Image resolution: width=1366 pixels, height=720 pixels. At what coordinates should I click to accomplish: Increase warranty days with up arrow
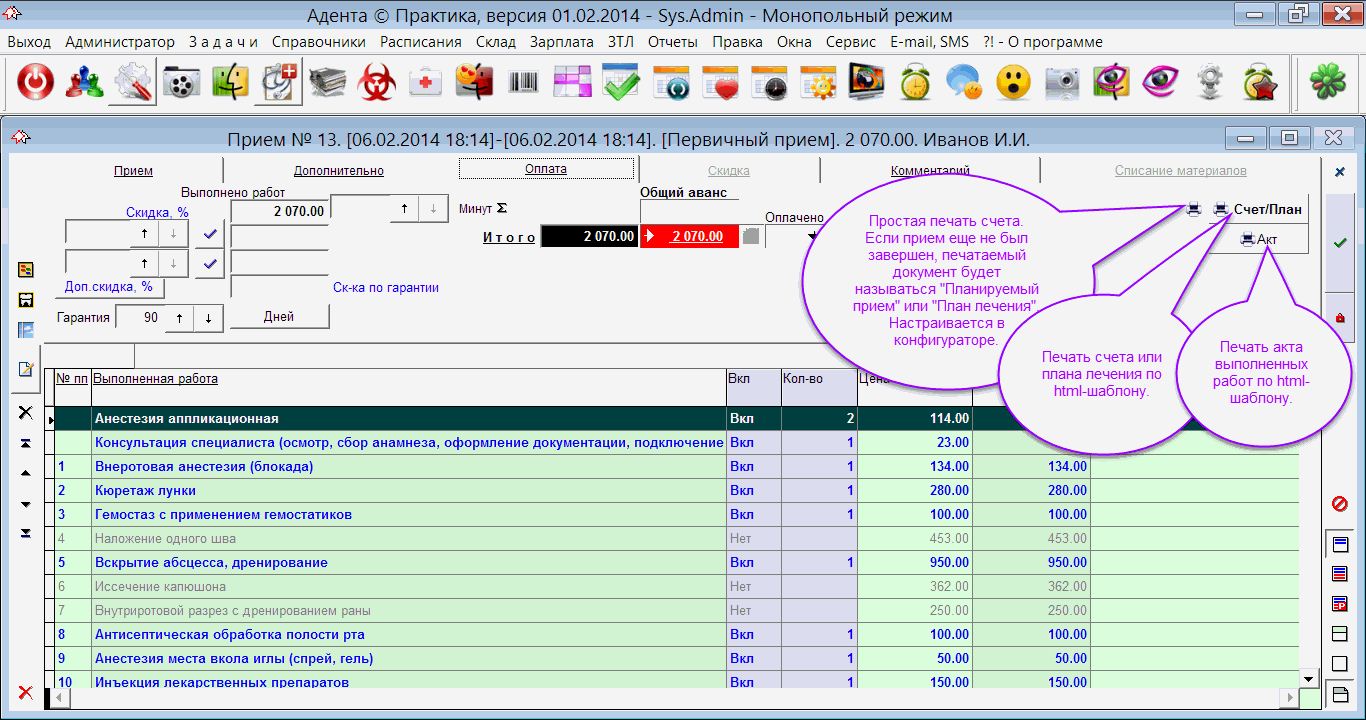pyautogui.click(x=179, y=318)
